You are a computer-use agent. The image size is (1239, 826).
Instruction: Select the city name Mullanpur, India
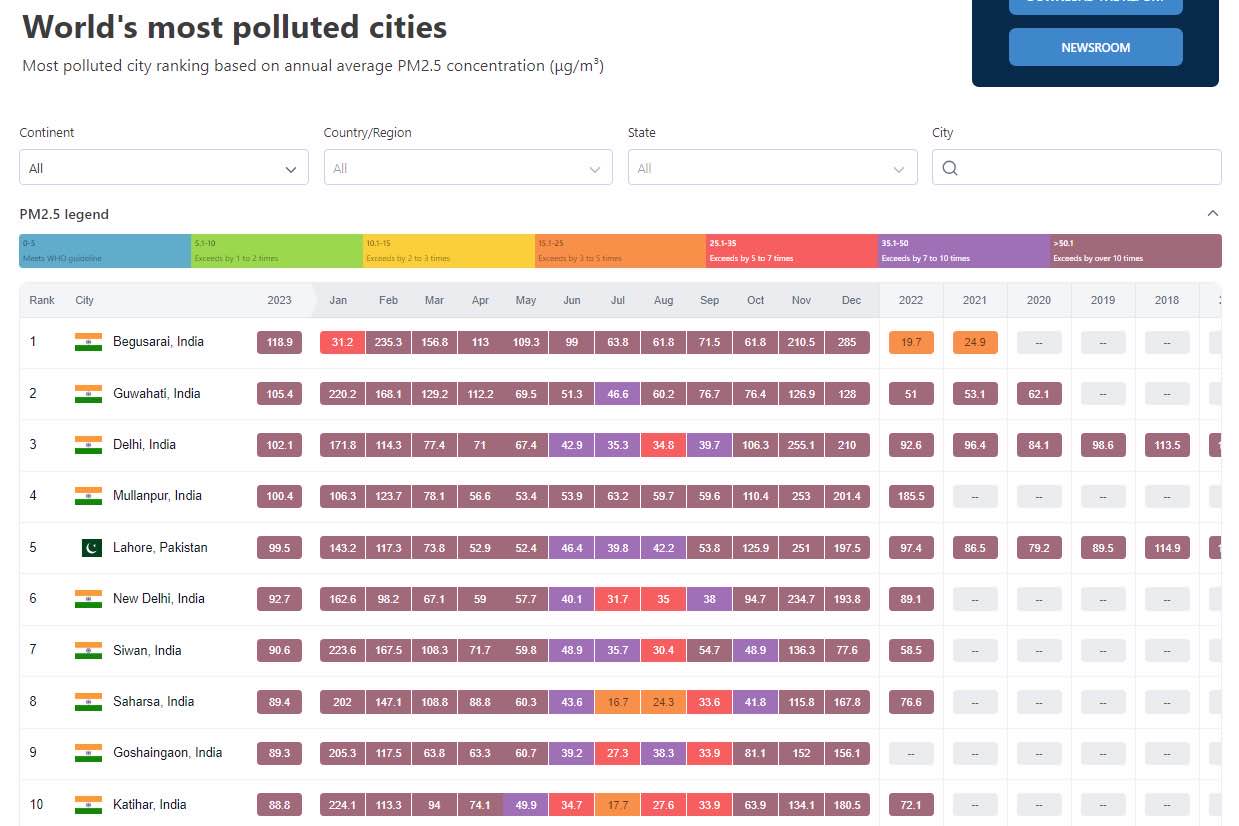point(157,496)
